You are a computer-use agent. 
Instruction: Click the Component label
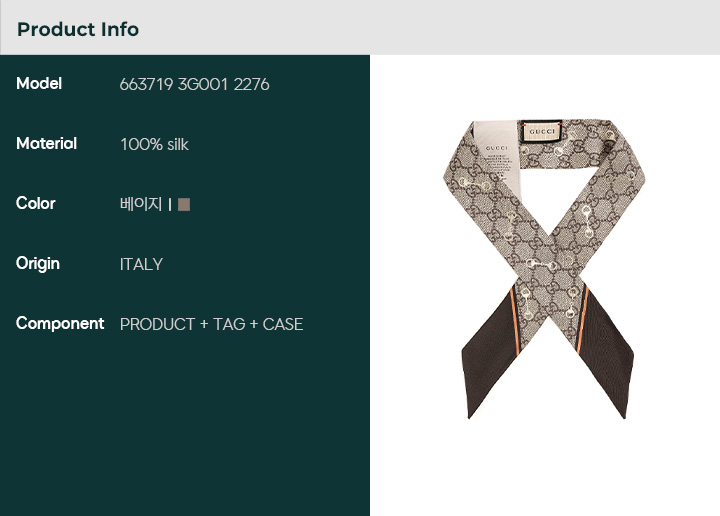(x=60, y=324)
